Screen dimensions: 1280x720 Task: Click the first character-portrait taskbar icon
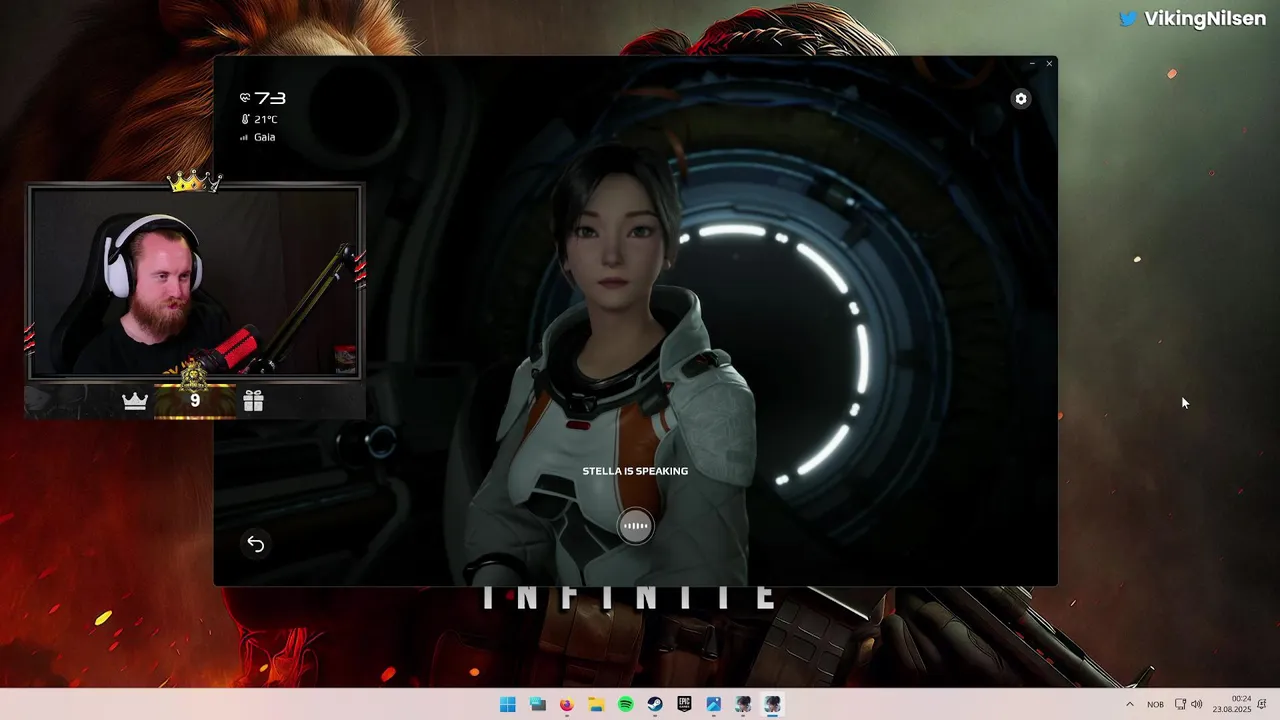[x=743, y=705]
